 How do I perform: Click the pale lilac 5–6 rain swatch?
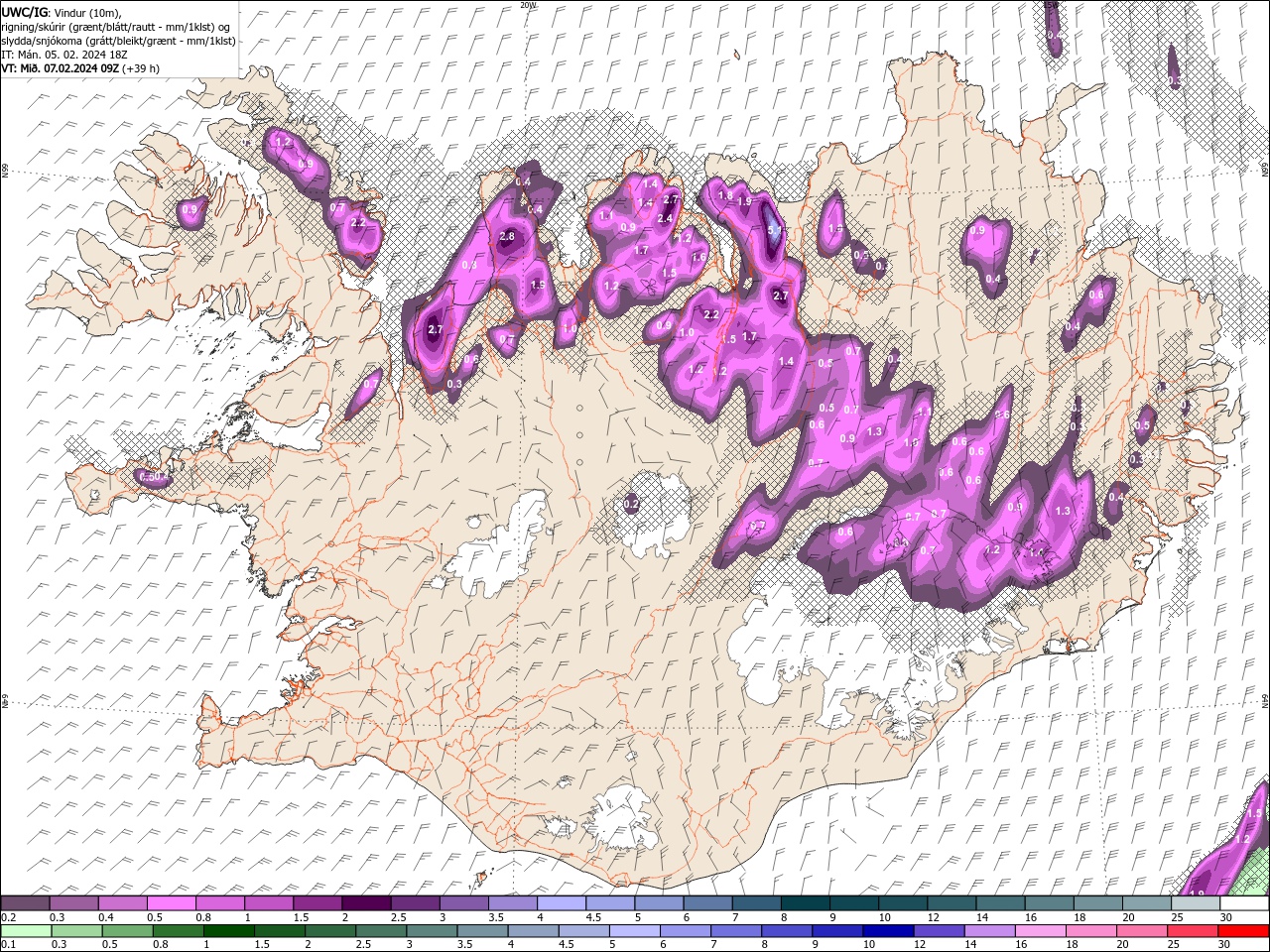tap(634, 930)
